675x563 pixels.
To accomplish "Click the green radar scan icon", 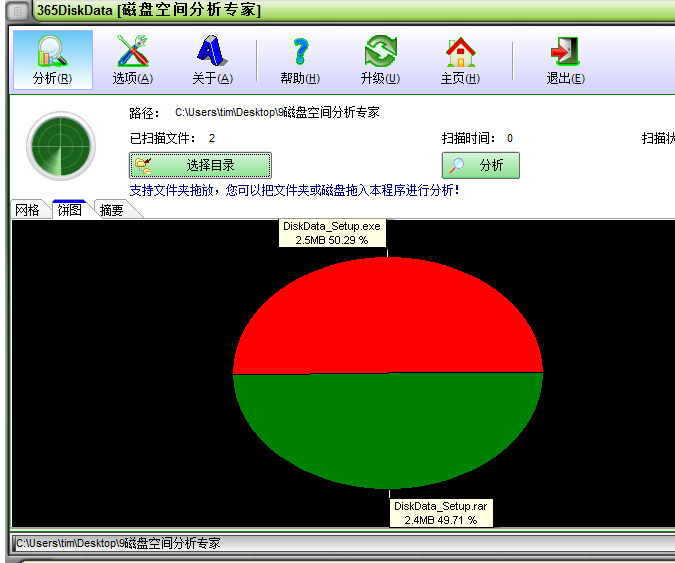I will (x=61, y=146).
